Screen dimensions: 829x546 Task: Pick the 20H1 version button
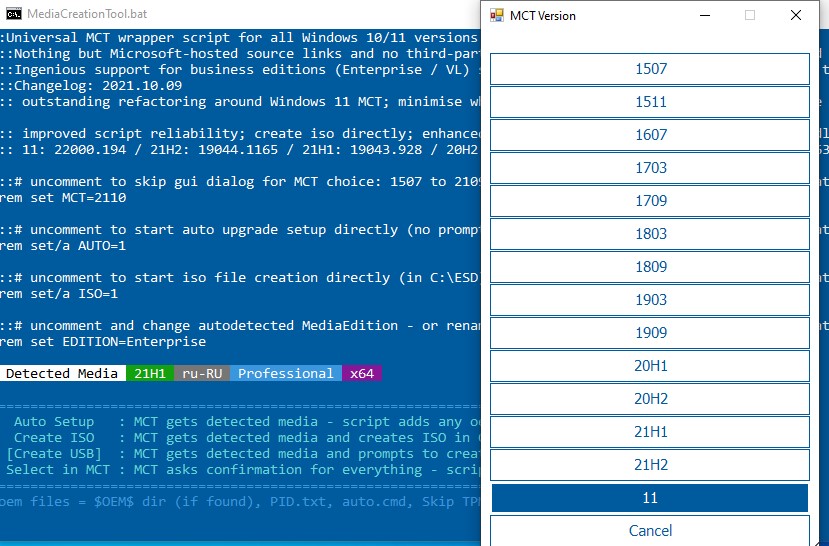[x=650, y=366]
